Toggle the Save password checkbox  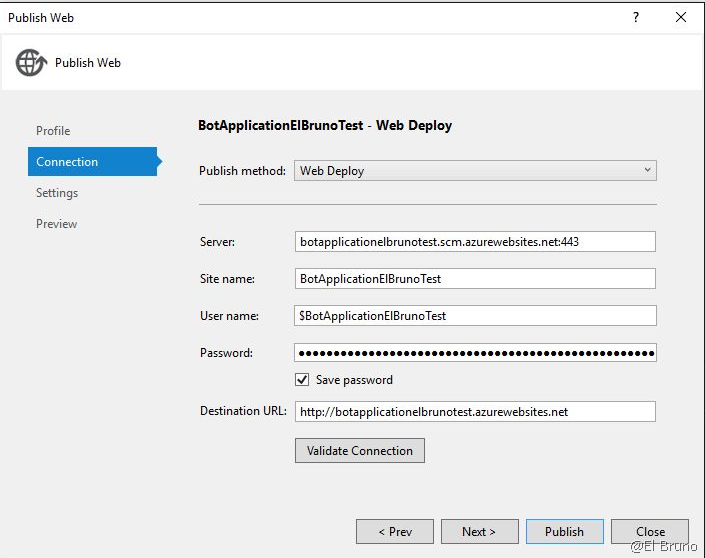(x=302, y=380)
